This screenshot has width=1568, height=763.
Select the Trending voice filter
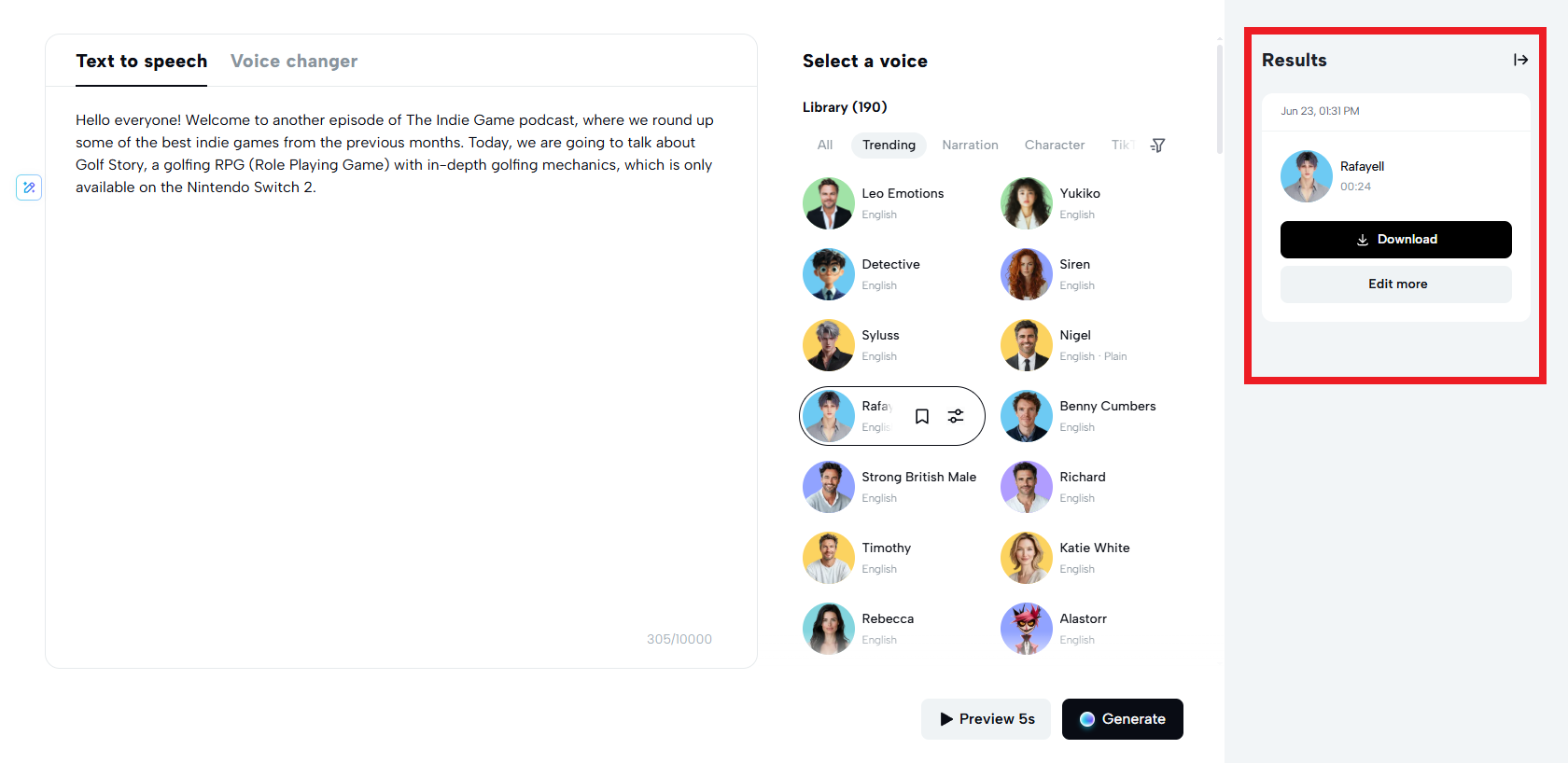tap(889, 146)
